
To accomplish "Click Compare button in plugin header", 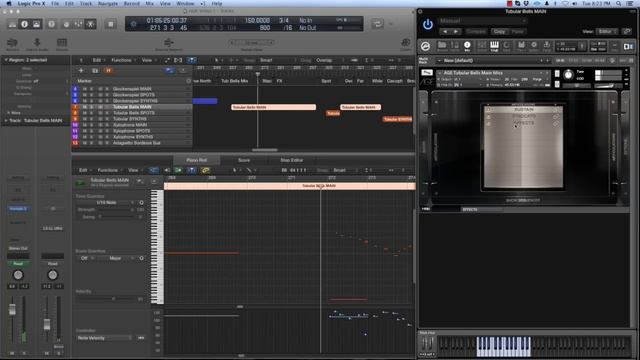I will (x=476, y=31).
